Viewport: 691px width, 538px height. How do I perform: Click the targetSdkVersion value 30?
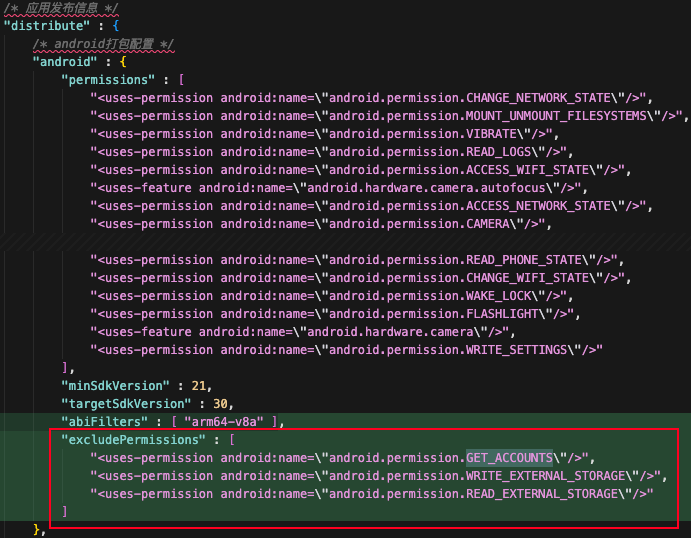point(220,404)
